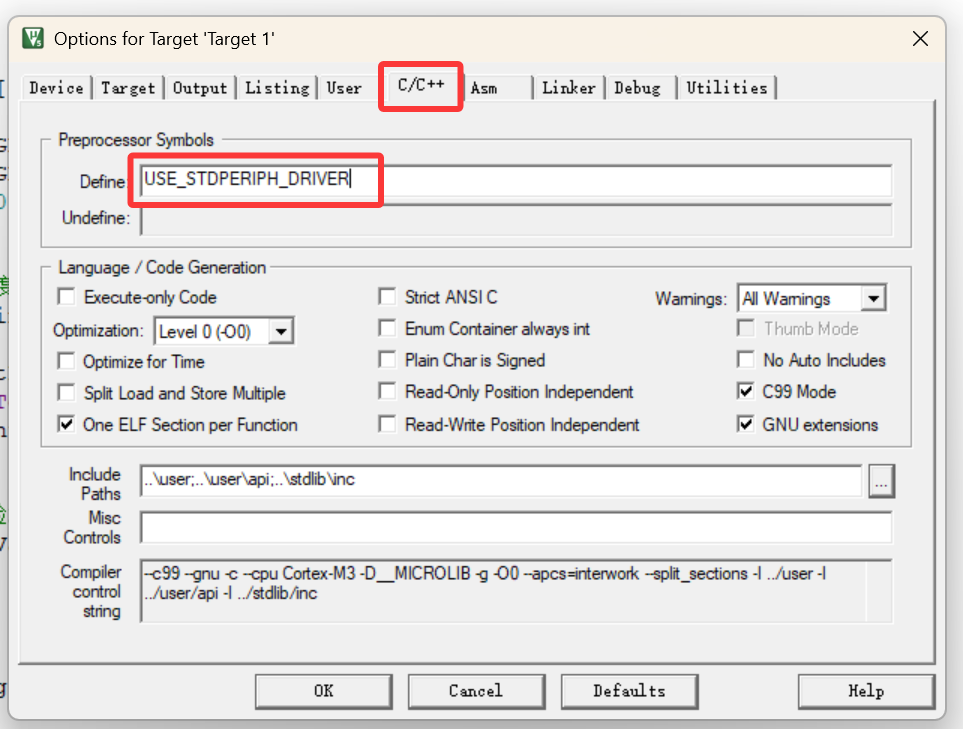The height and width of the screenshot is (729, 963).
Task: Open the Optimization level dropdown
Action: click(281, 330)
